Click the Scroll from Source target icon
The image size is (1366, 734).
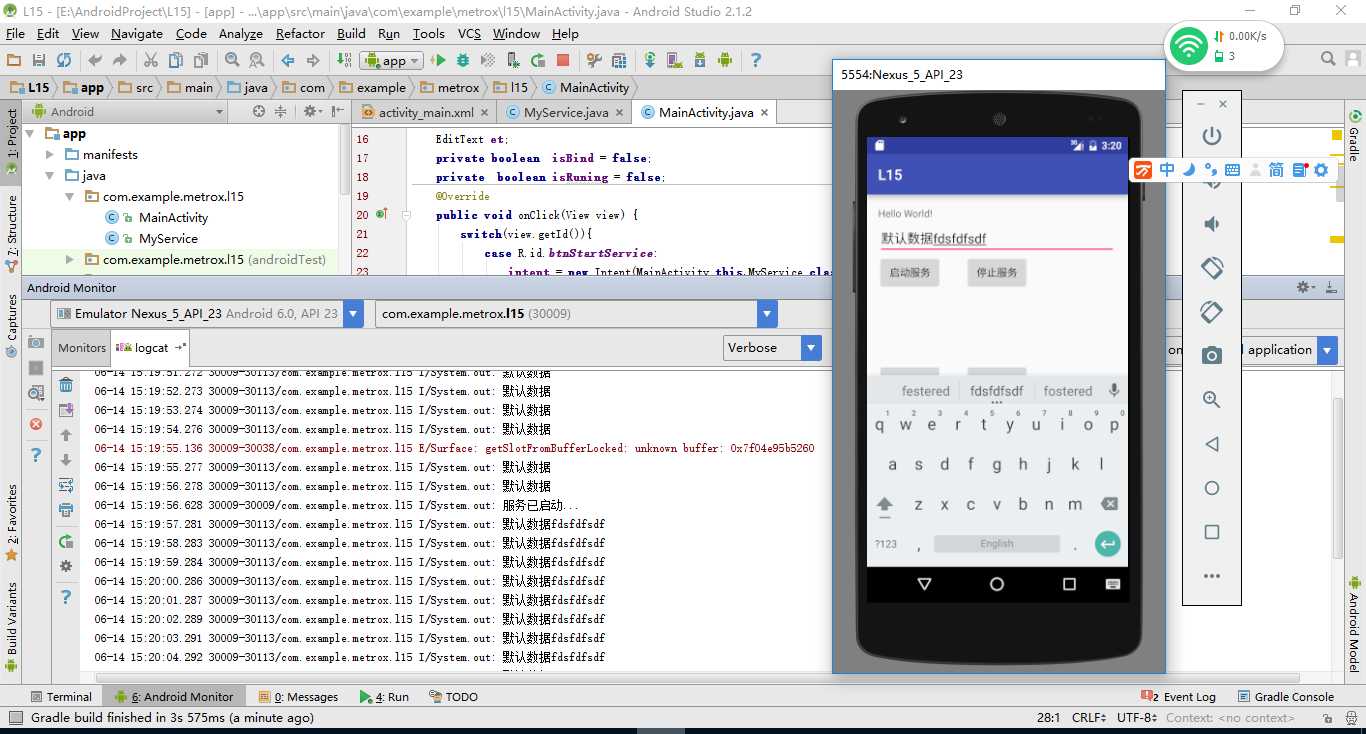259,112
